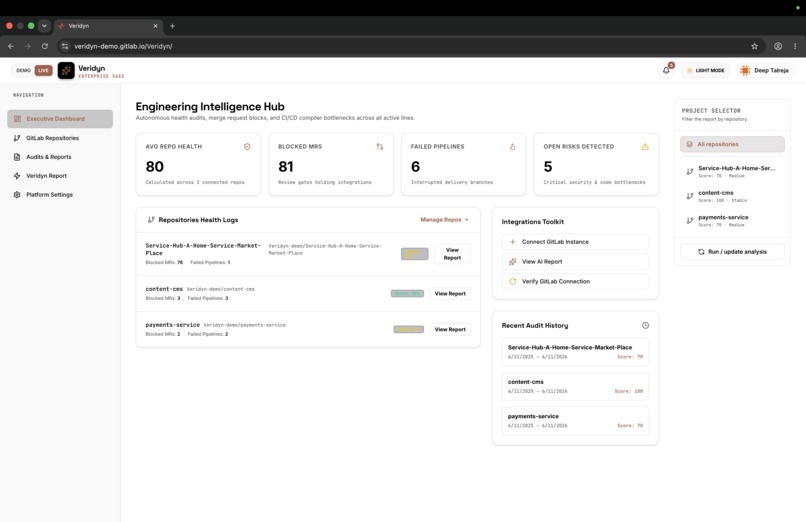The width and height of the screenshot is (806, 522).
Task: Open GitLab Repositories in navigation
Action: [x=60, y=138]
